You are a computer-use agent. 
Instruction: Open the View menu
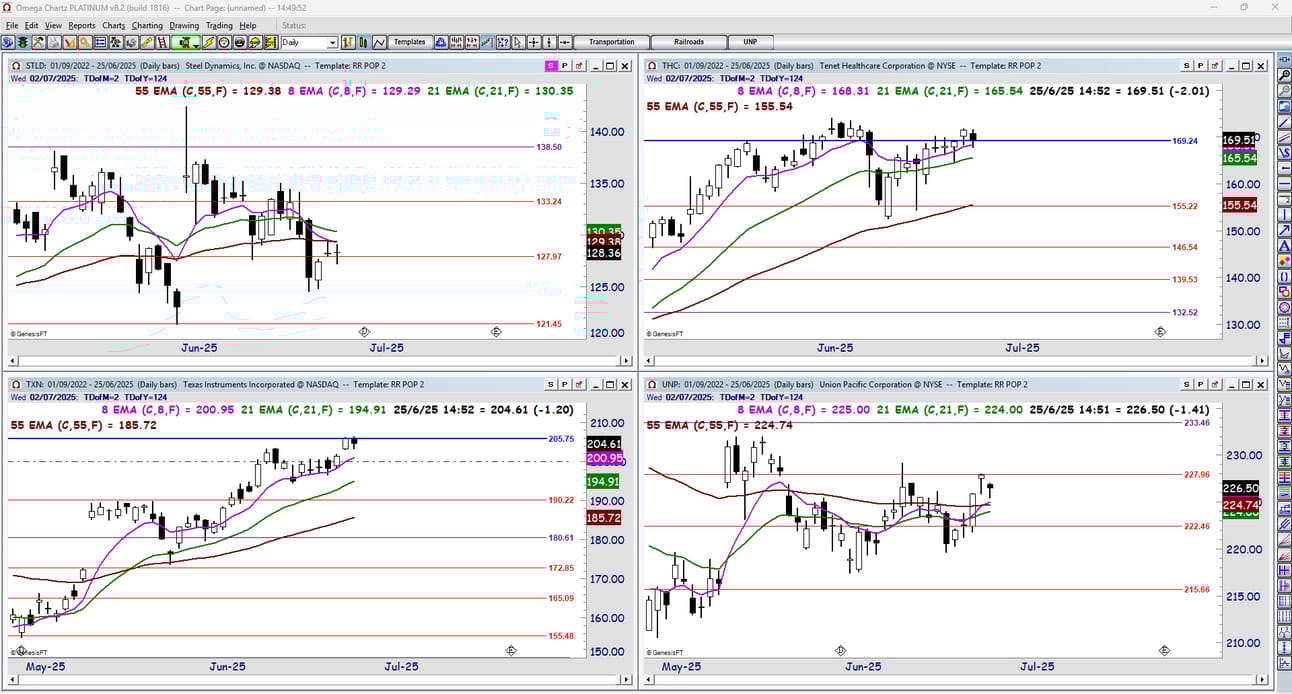(x=53, y=25)
